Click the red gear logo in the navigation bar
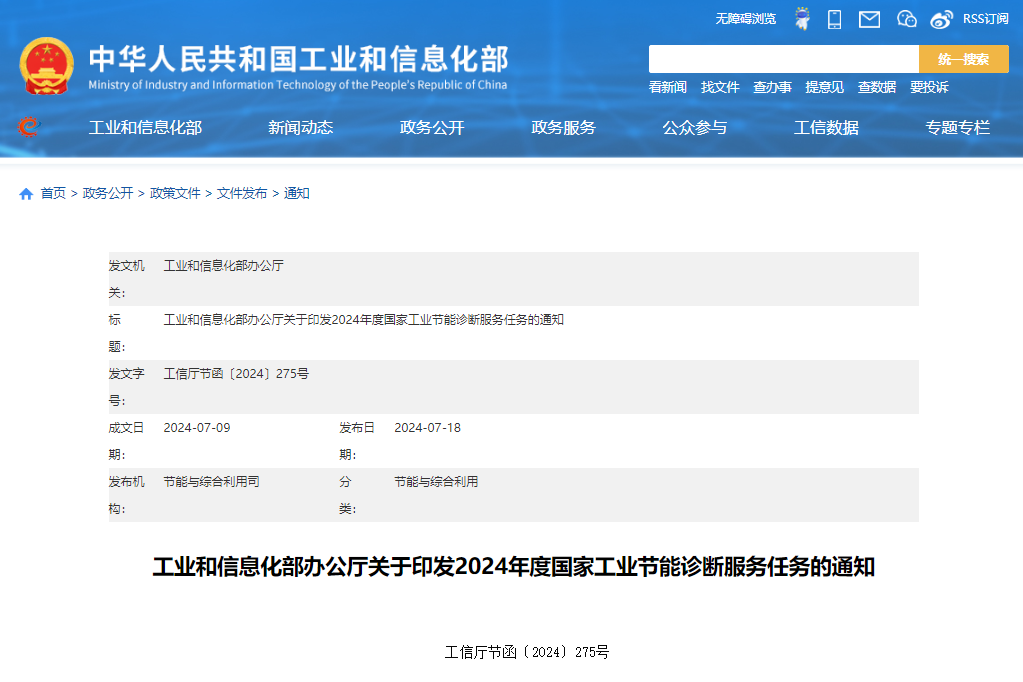 click(x=29, y=127)
